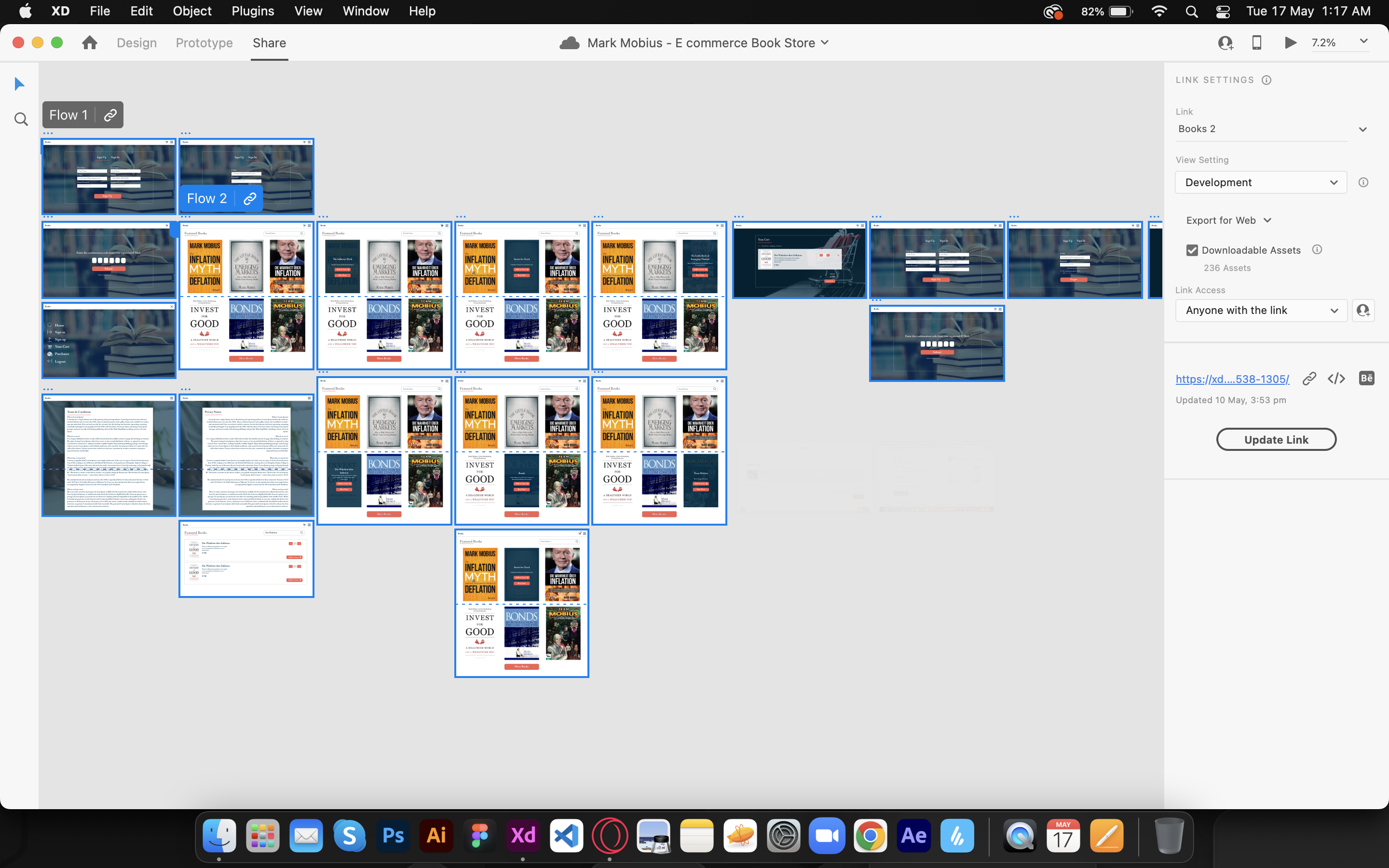Click 7.2% zoom percentage field
Viewport: 1389px width, 868px height.
1323,42
